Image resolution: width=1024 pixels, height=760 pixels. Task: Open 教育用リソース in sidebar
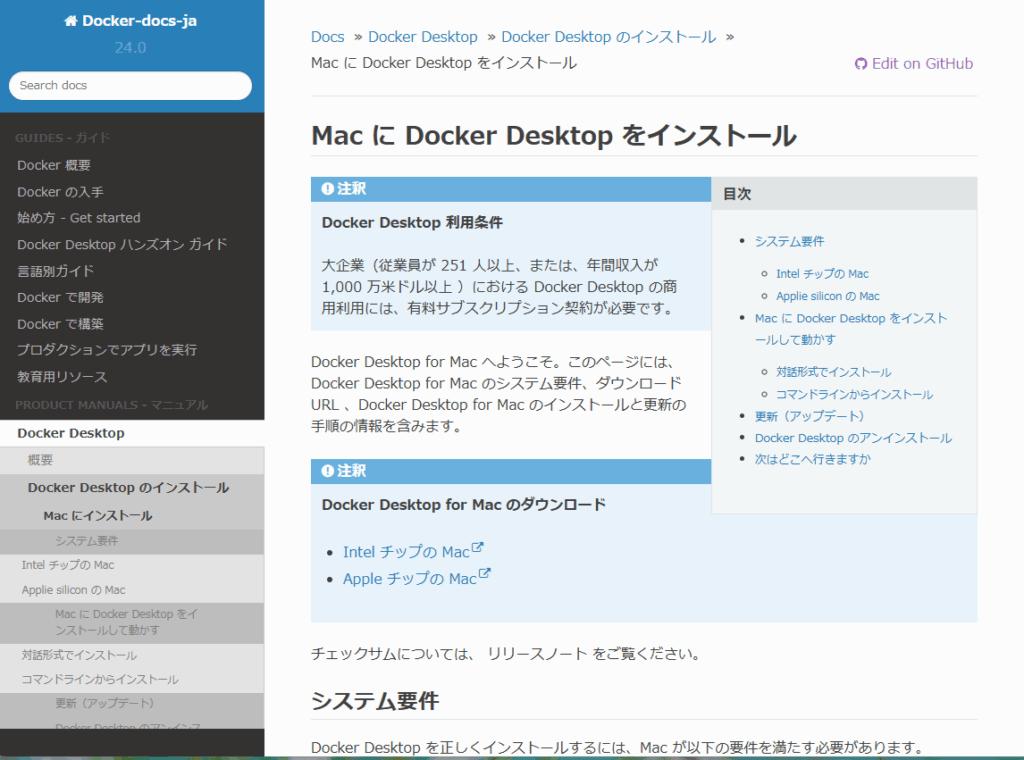[62, 377]
